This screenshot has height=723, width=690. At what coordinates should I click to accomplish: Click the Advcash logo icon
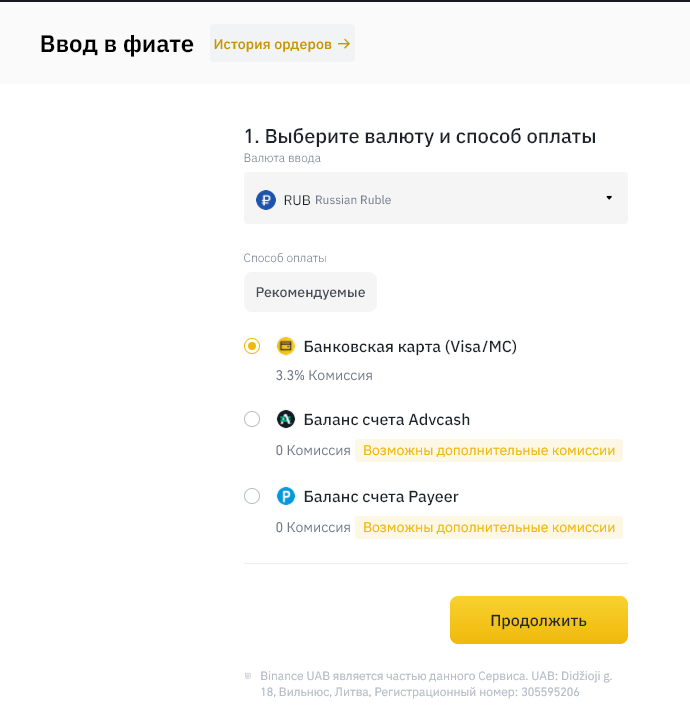[285, 419]
